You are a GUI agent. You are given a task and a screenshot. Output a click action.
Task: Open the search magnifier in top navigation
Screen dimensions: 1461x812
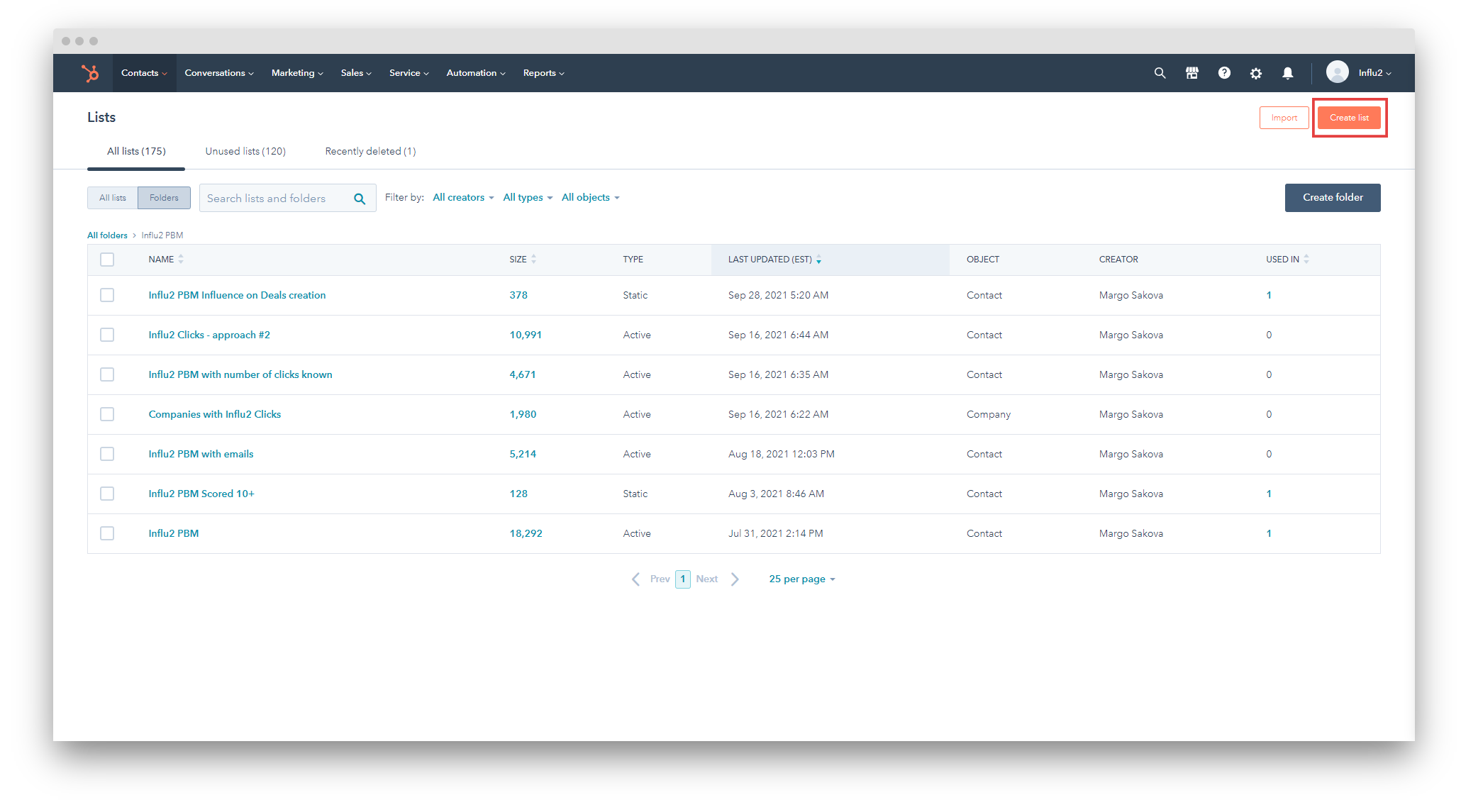tap(1160, 73)
